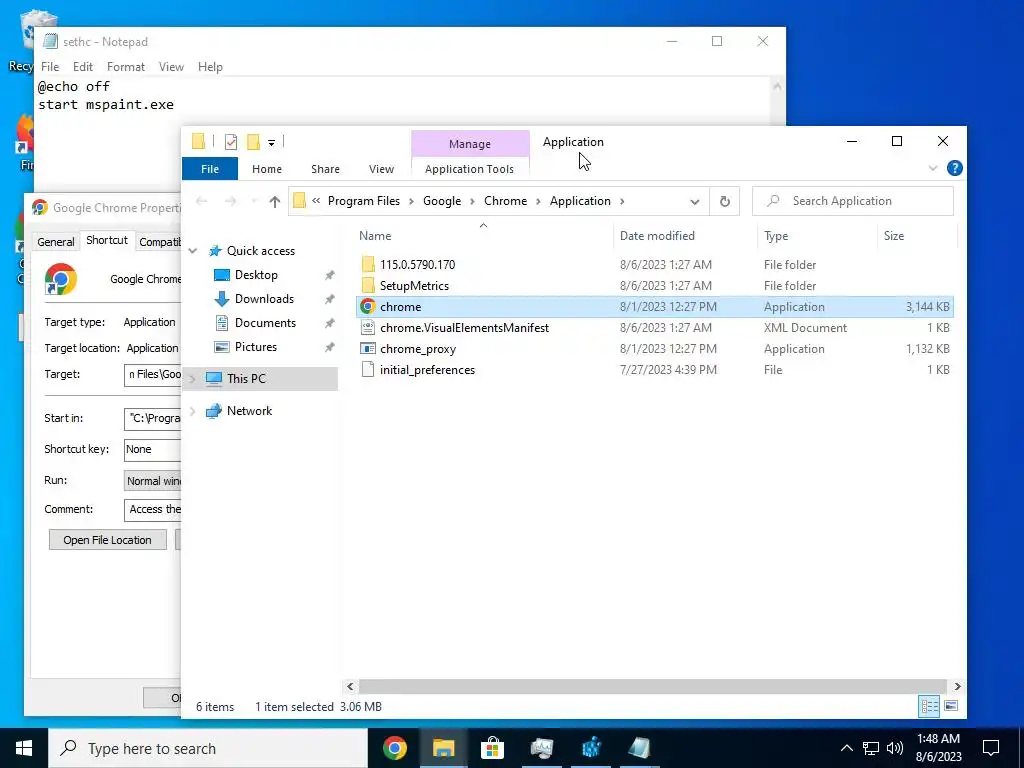Open Microsoft Store from taskbar
This screenshot has width=1024, height=768.
[492, 748]
